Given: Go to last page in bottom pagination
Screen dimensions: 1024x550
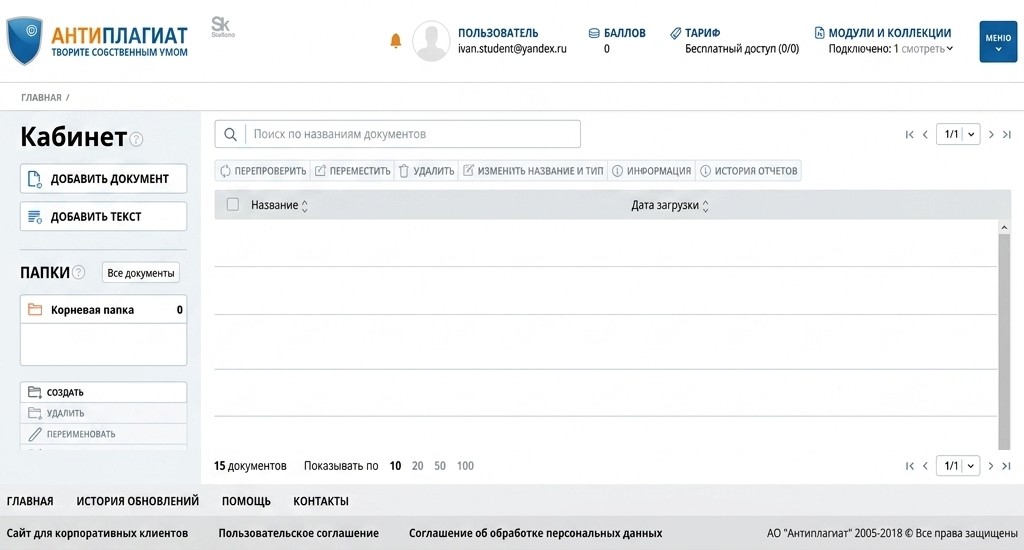Looking at the screenshot, I should click(x=1006, y=466).
